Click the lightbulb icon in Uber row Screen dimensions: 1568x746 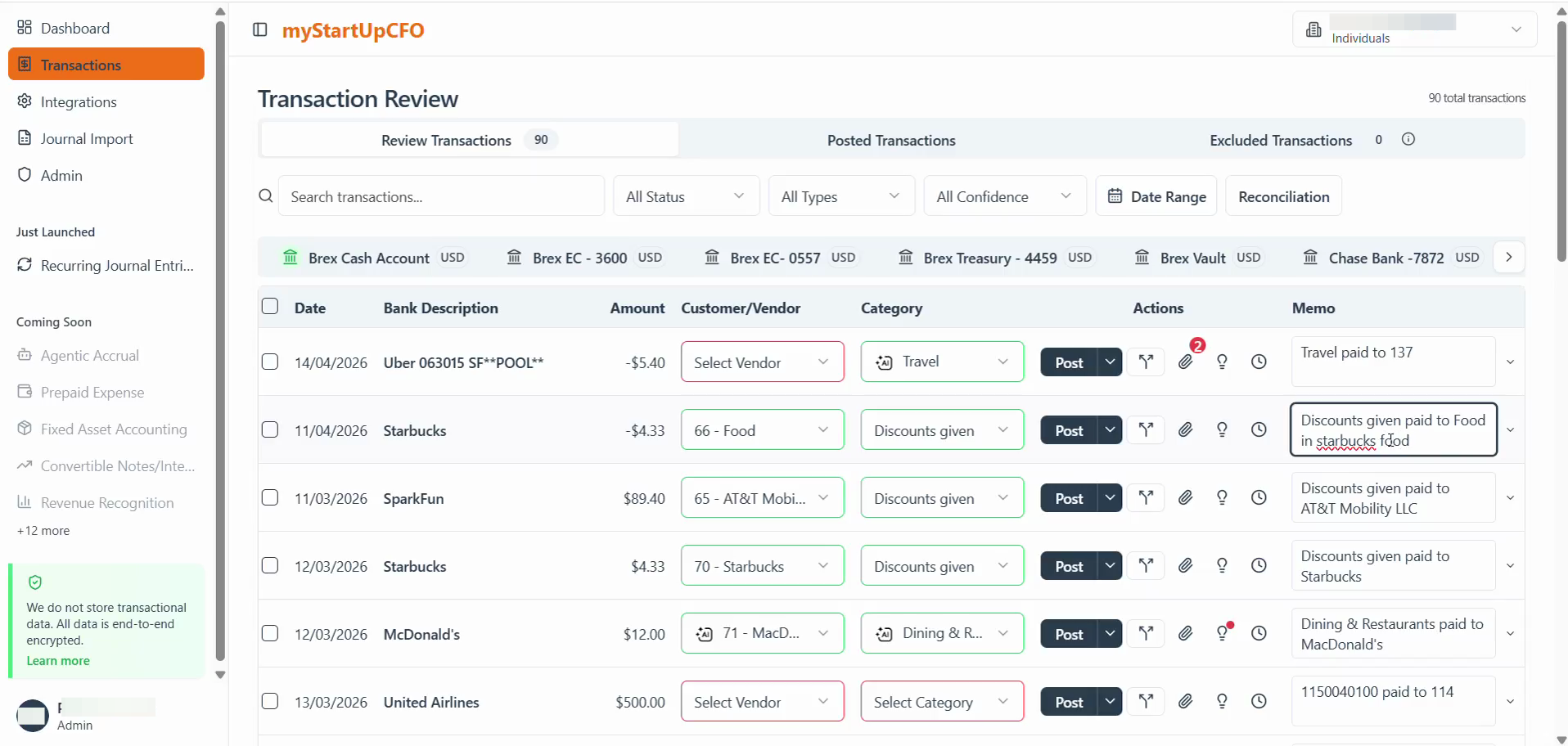(x=1222, y=362)
